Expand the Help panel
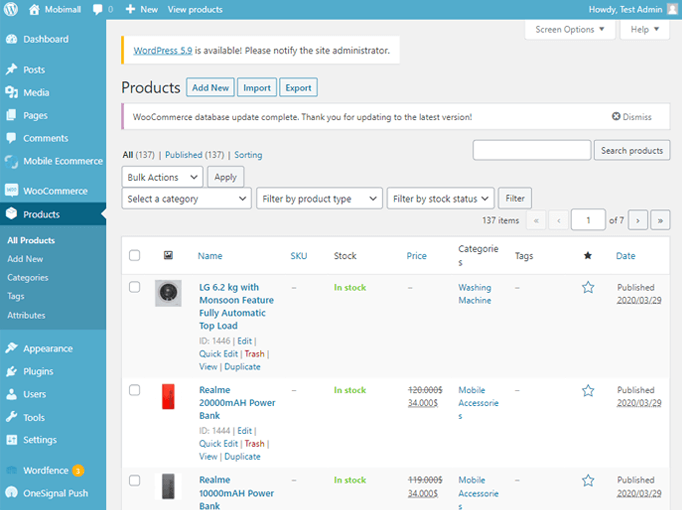The height and width of the screenshot is (510, 682). pyautogui.click(x=645, y=30)
